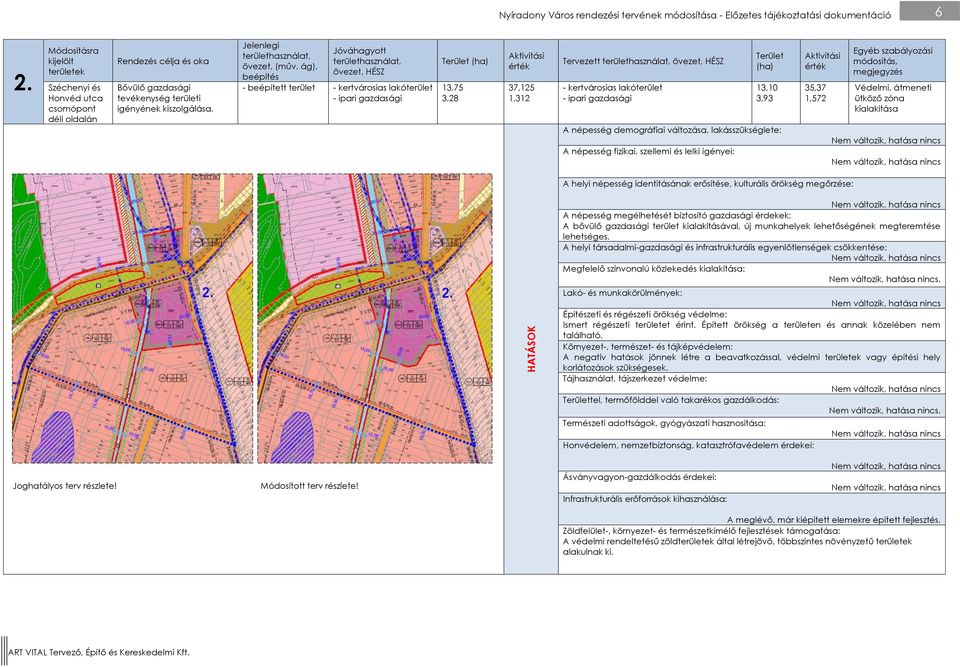The width and height of the screenshot is (960, 667).
Task: Click the heading "Ásványvagyon-gazdálkodás érdekei:"
Action: coord(639,477)
